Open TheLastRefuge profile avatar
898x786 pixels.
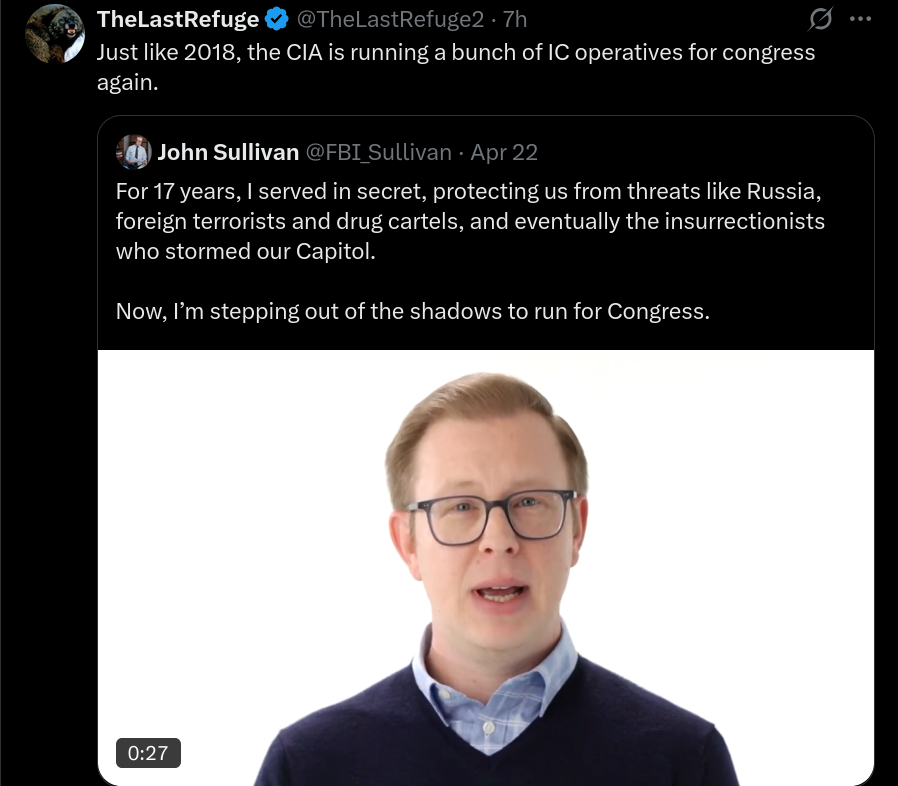[55, 34]
